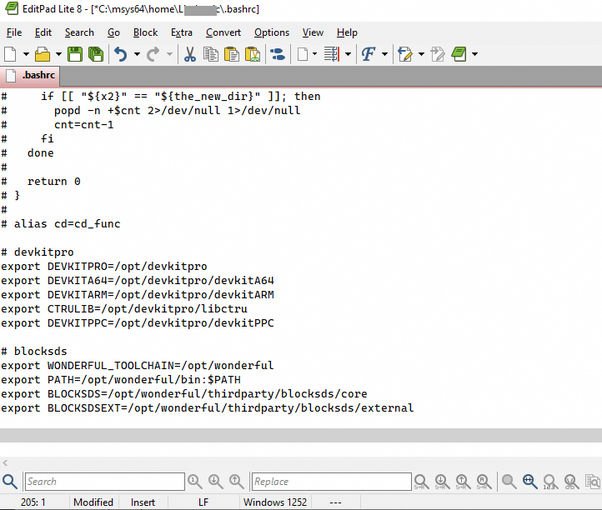Click the footprints icon in toolbar
Image resolution: width=602 pixels, height=510 pixels.
[x=278, y=54]
